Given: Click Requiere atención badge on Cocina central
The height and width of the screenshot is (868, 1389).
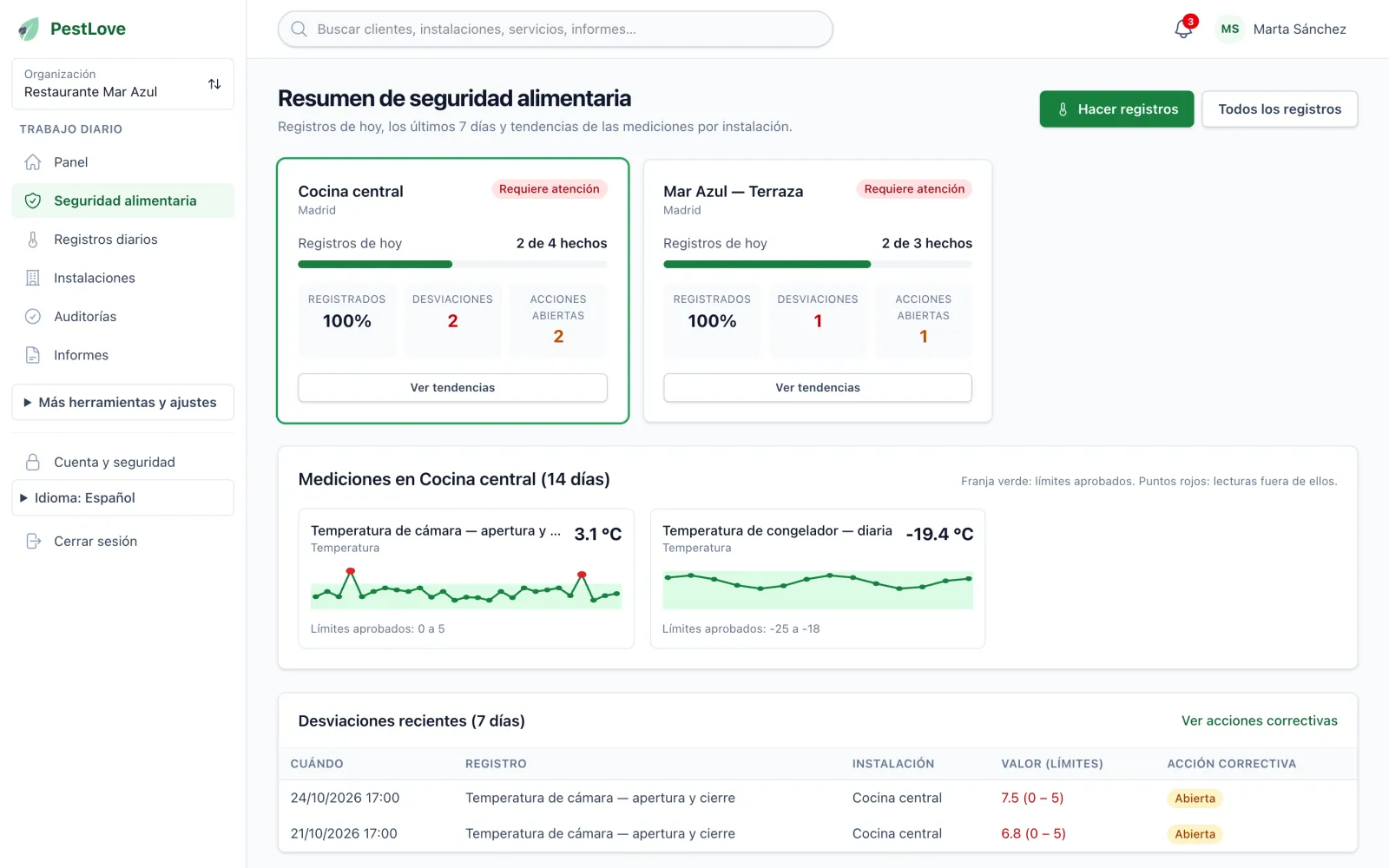Looking at the screenshot, I should point(549,189).
